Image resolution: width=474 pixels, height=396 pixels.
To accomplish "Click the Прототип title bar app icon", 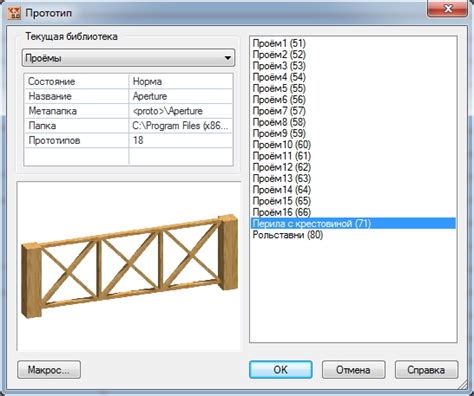I will (x=14, y=13).
